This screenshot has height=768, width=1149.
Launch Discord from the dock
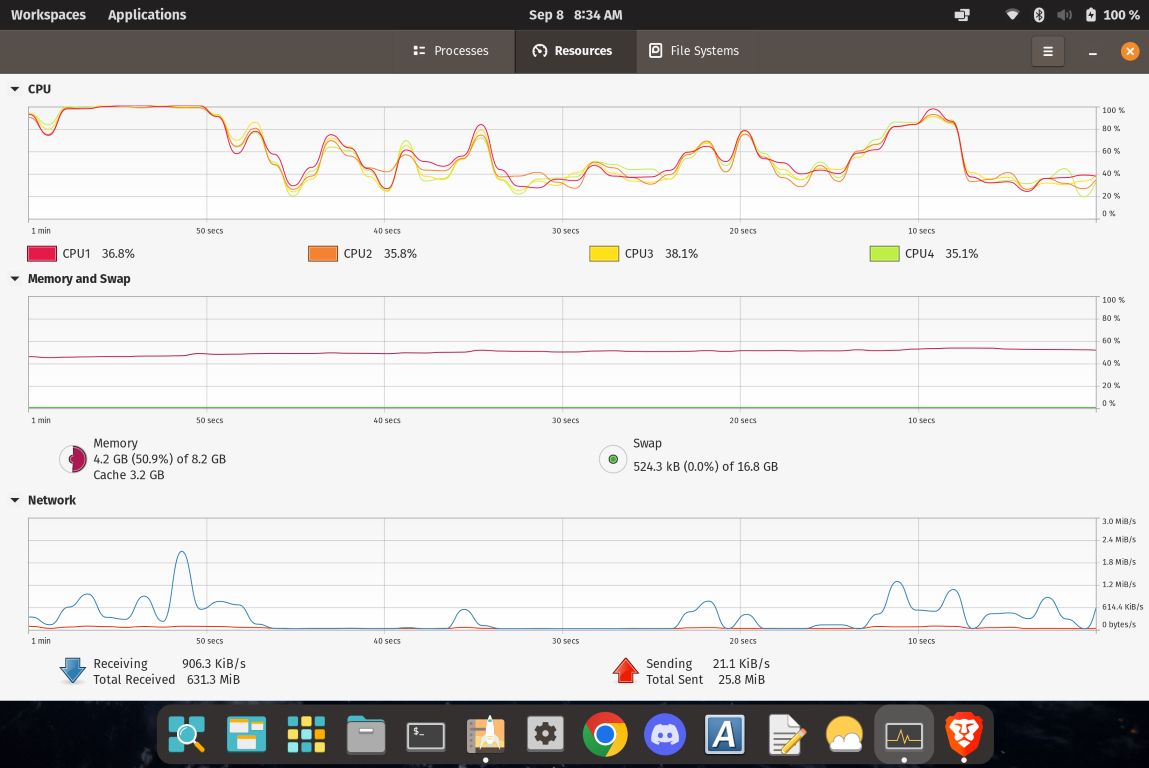665,735
